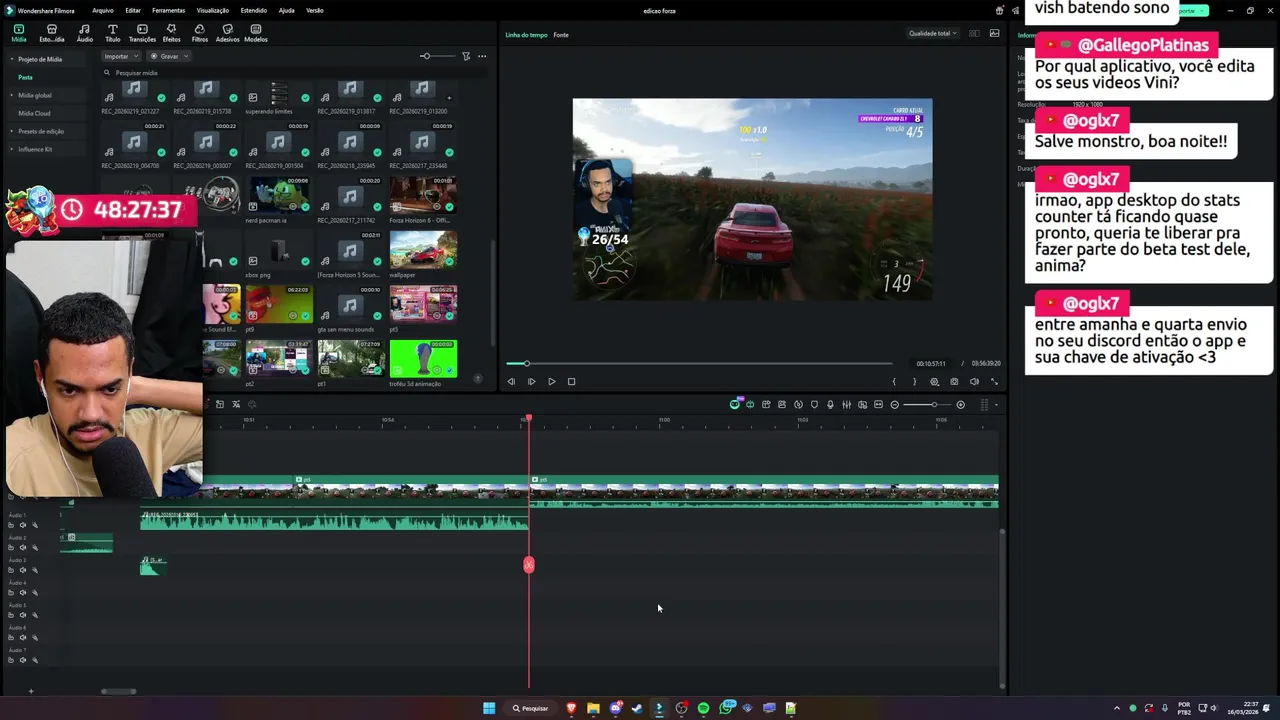The image size is (1280, 720).
Task: Select Mídia Cloud in the sidebar
Action: 34,113
